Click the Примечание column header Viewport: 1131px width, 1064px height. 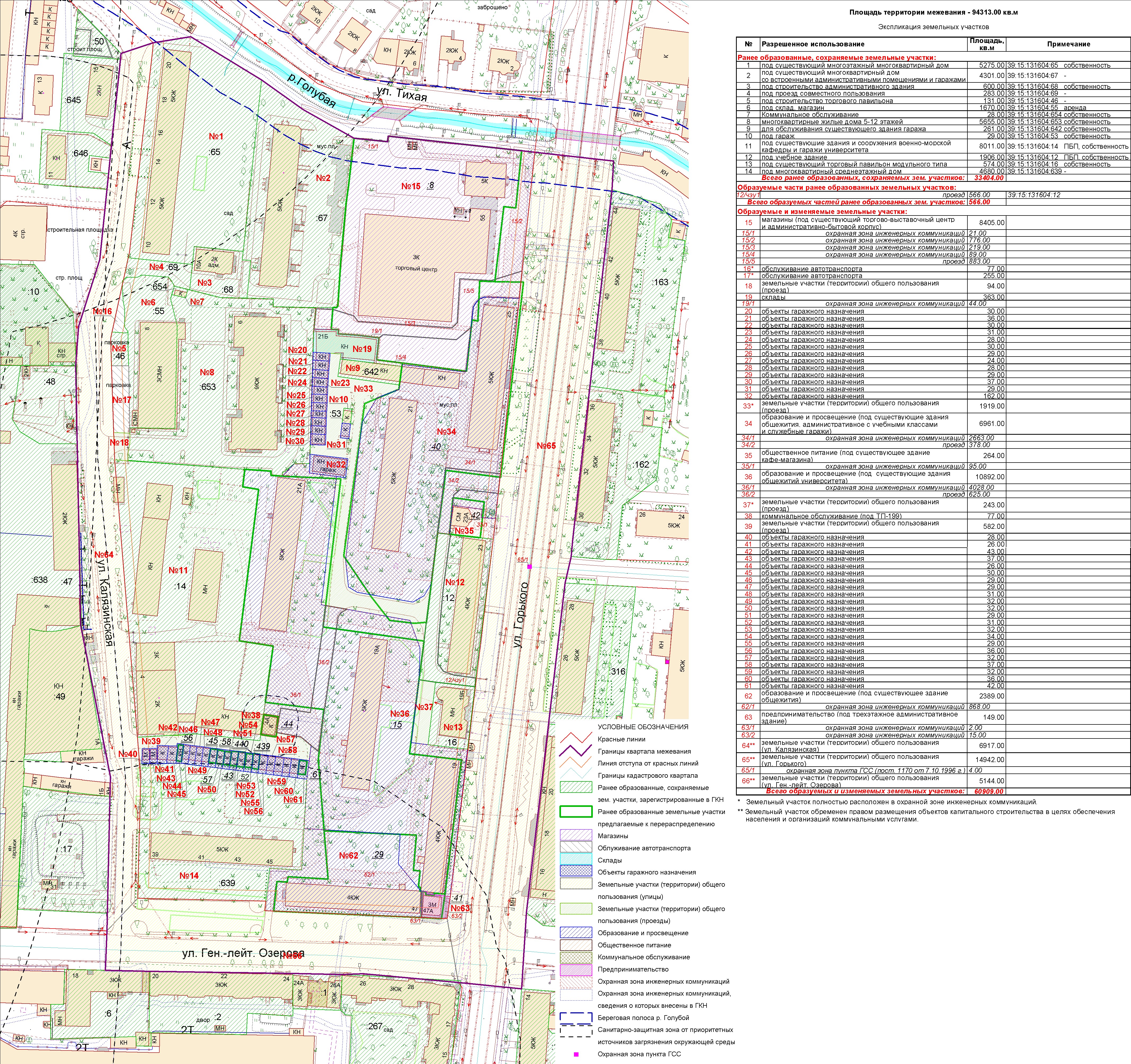pos(1068,44)
